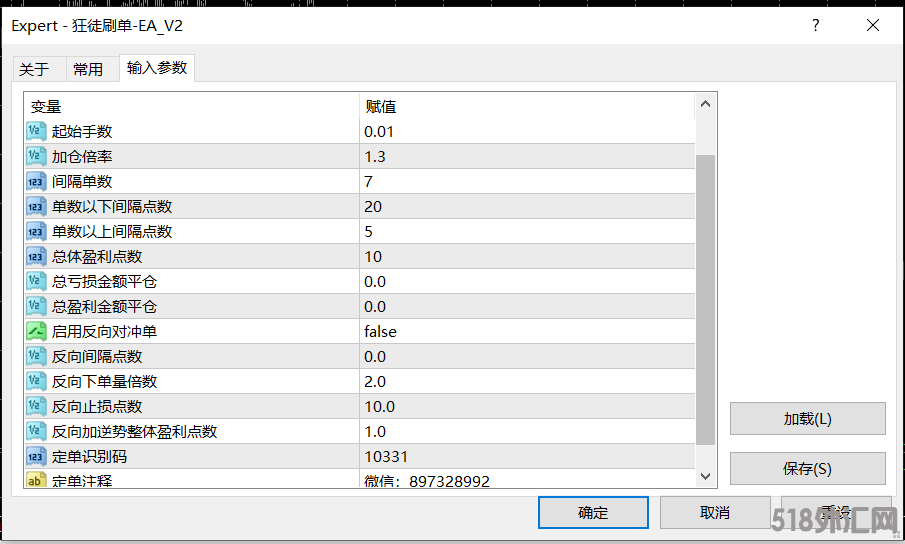Image resolution: width=905 pixels, height=544 pixels.
Task: Click the icon beside 总亏损金额平仓
Action: pos(36,282)
